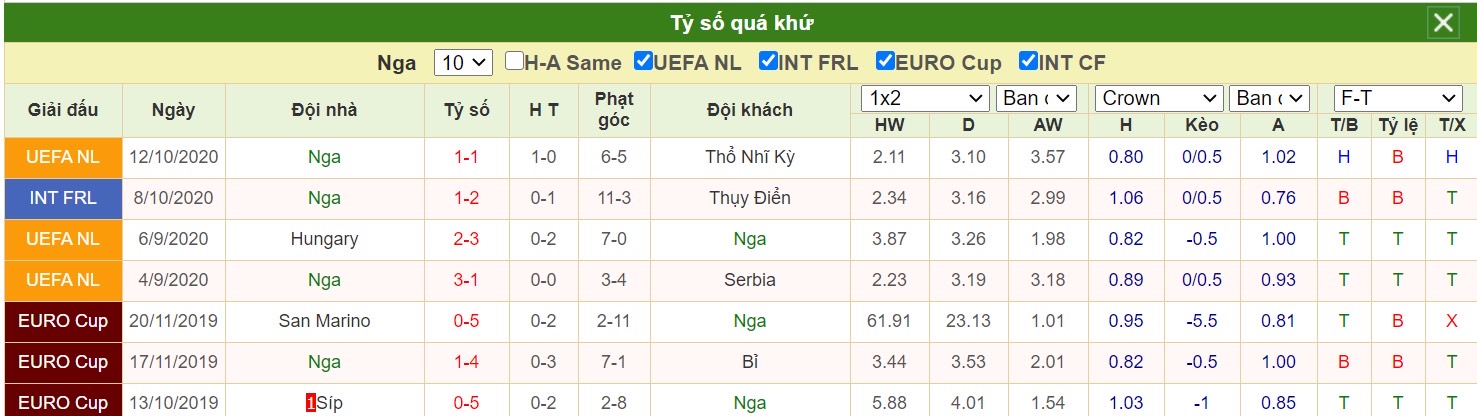Click the Thụy Điển team name
Image resolution: width=1477 pixels, height=416 pixels.
click(x=750, y=198)
